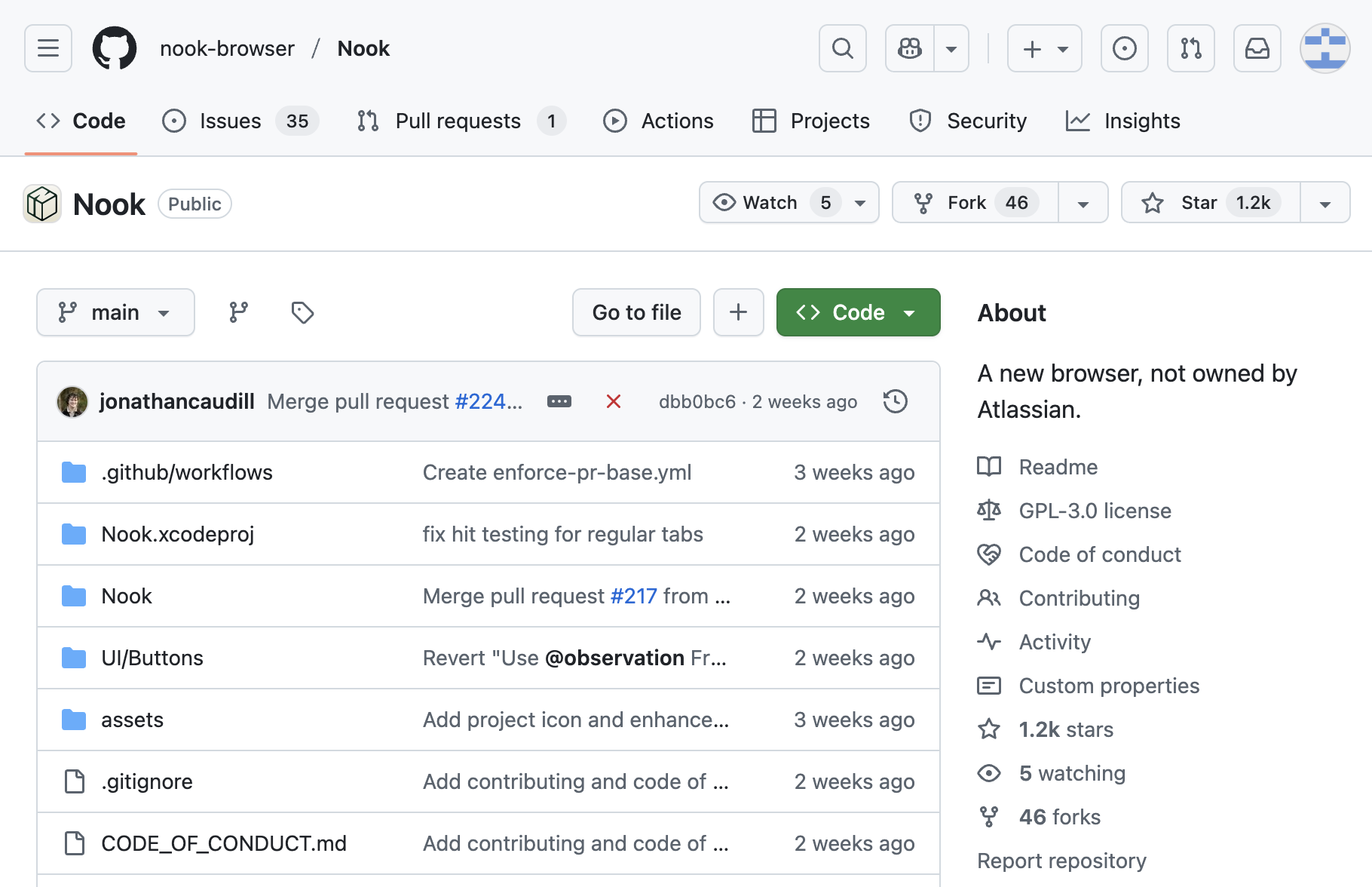Open the main branch dropdown
The width and height of the screenshot is (1372, 887).
point(115,312)
